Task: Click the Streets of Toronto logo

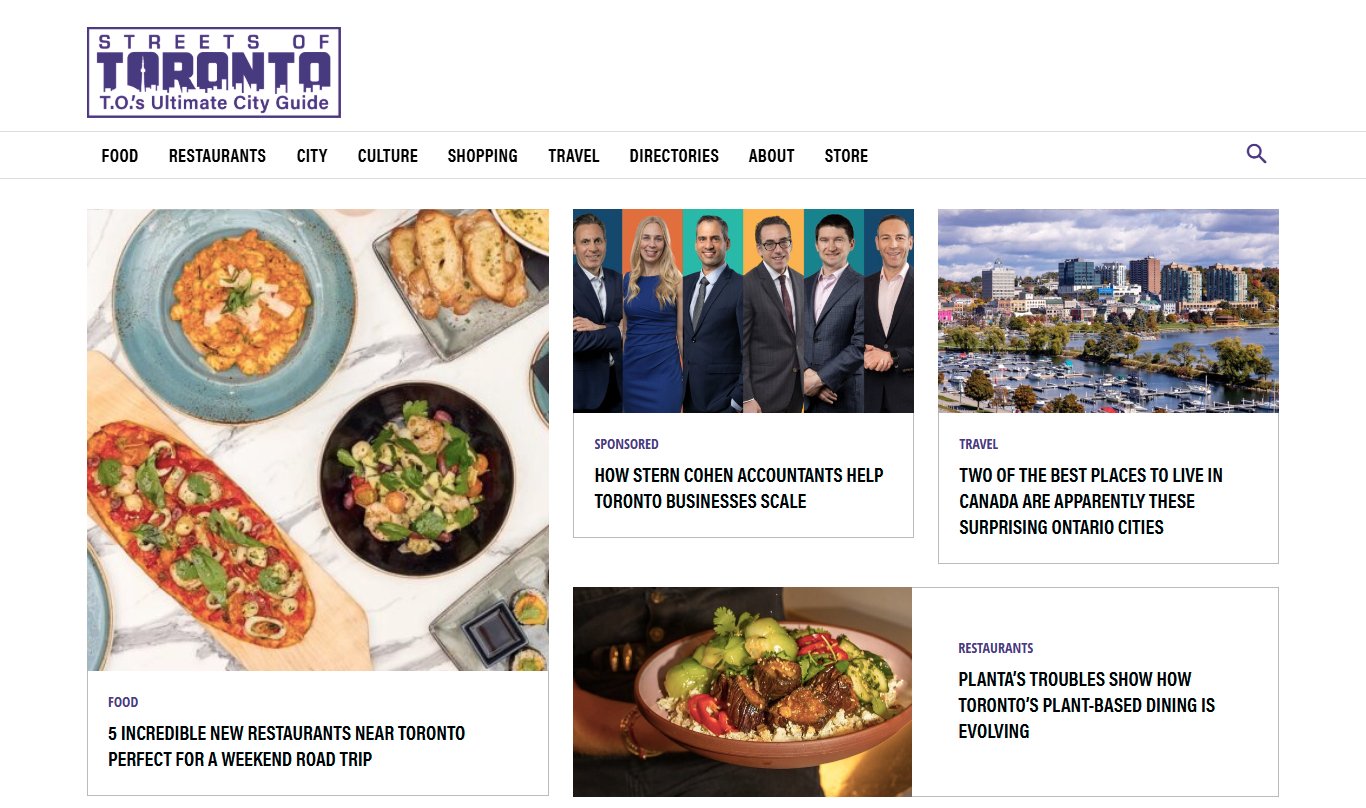Action: pos(214,72)
